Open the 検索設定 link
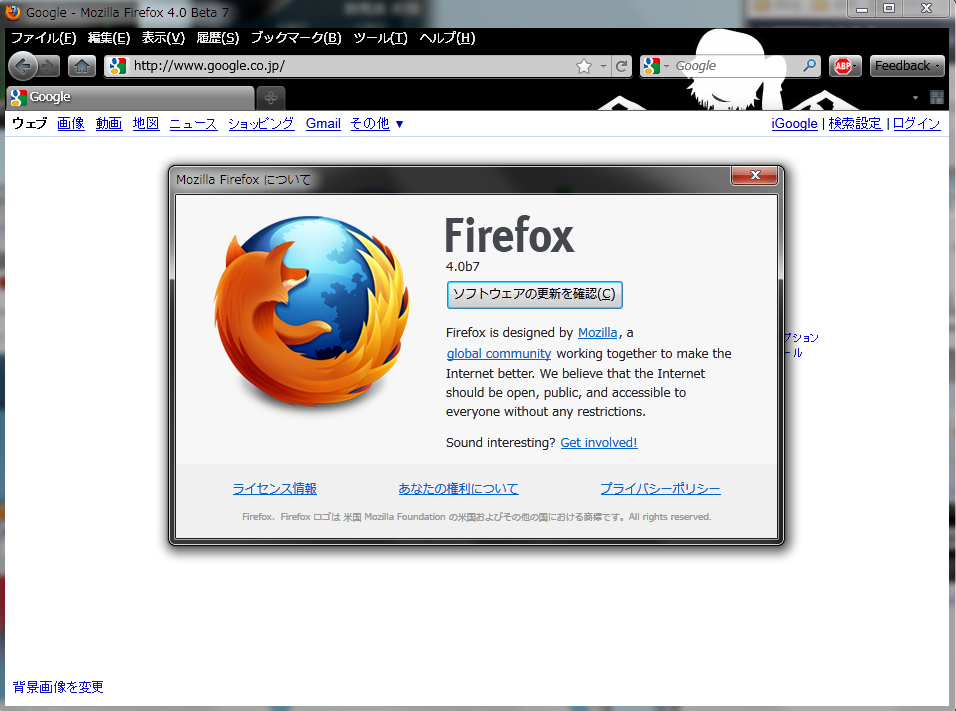The height and width of the screenshot is (711, 956). tap(855, 124)
